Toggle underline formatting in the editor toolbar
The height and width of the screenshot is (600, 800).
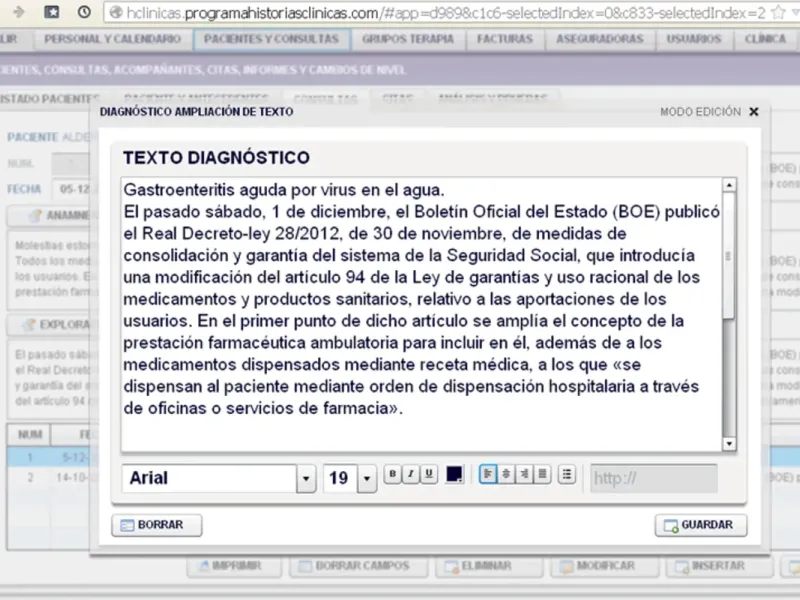[429, 474]
